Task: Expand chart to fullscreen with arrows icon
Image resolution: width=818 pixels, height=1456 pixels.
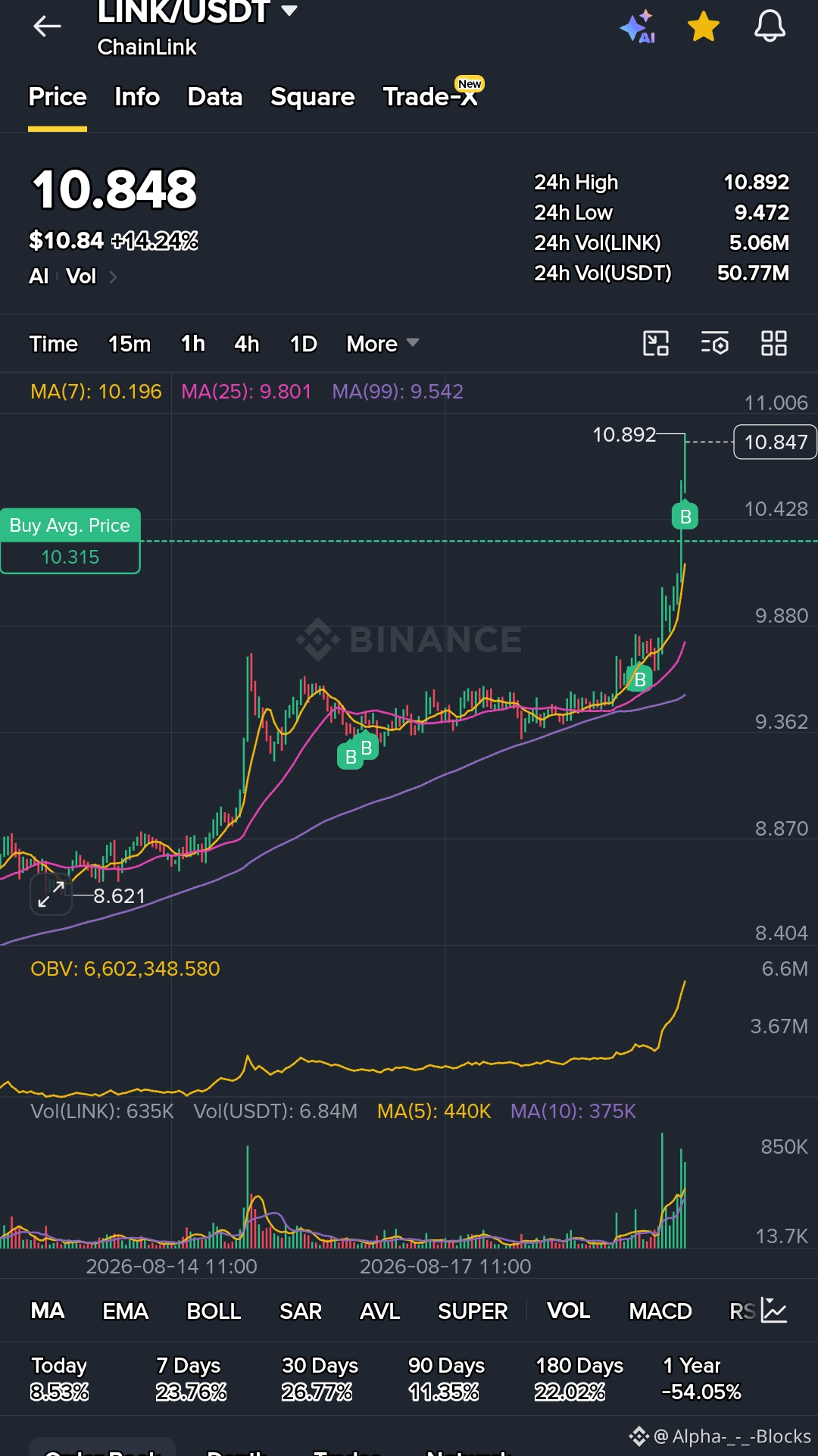Action: (x=51, y=895)
